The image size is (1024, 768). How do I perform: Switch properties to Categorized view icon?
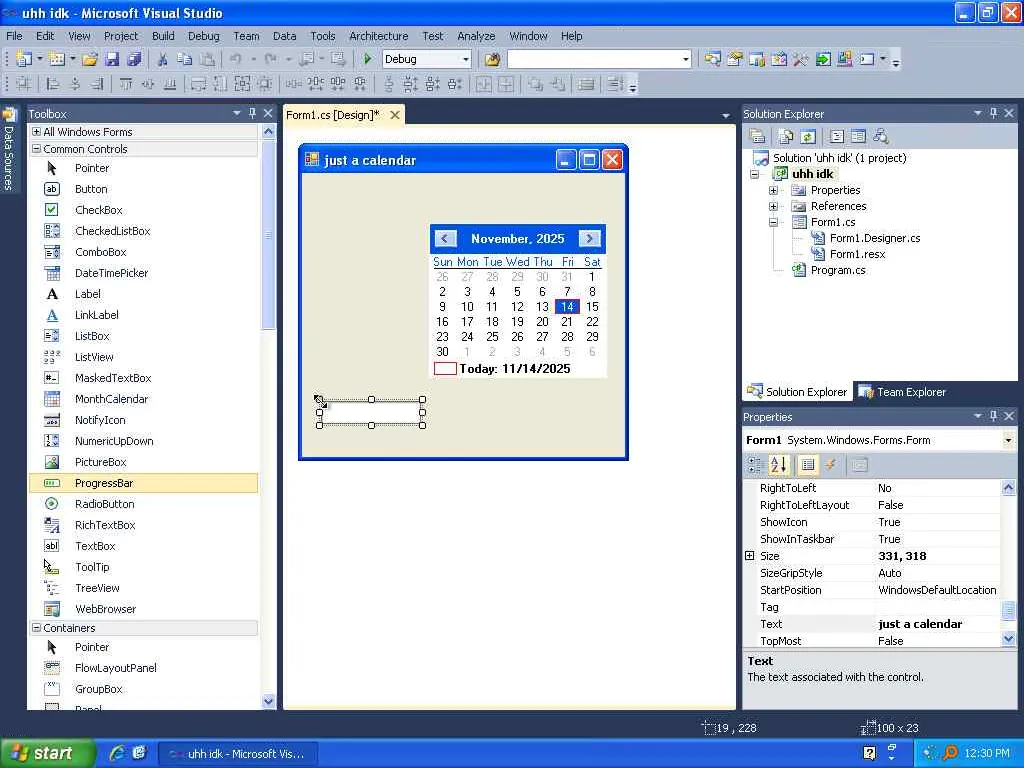click(x=756, y=465)
